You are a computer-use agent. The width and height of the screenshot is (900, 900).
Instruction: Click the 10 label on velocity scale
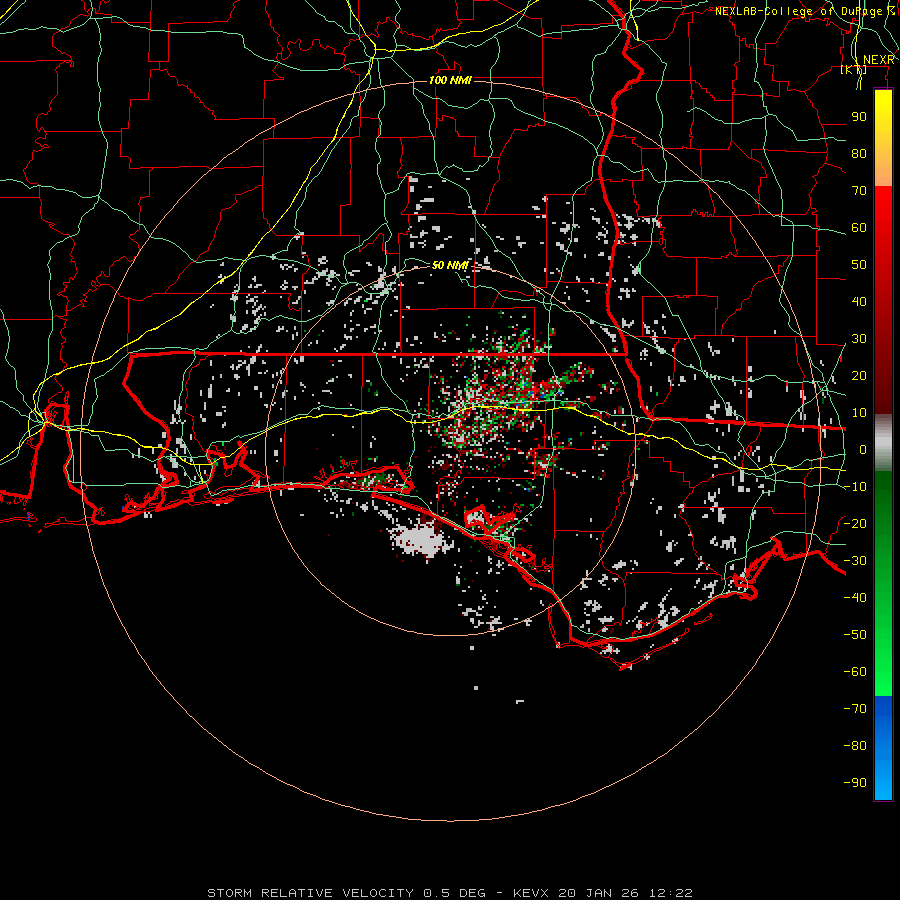pyautogui.click(x=859, y=413)
